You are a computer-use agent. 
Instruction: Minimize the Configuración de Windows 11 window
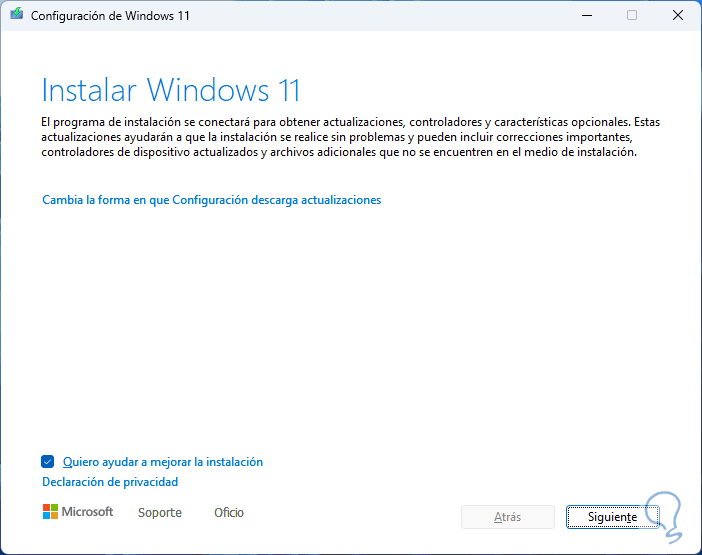(x=587, y=15)
